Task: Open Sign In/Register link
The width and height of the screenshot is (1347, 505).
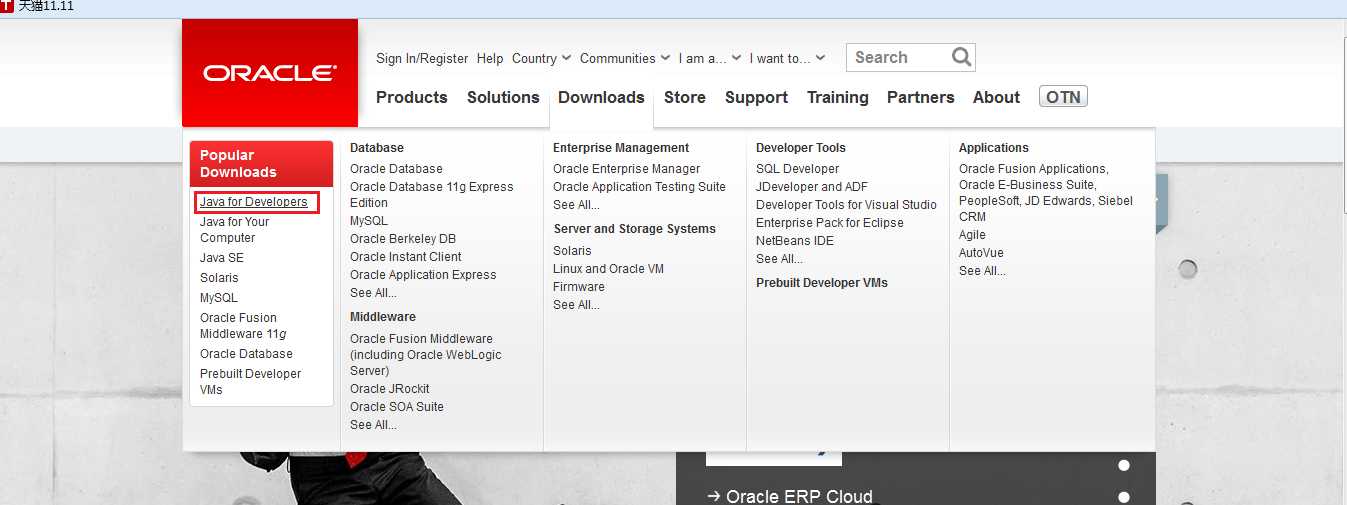Action: coord(422,58)
